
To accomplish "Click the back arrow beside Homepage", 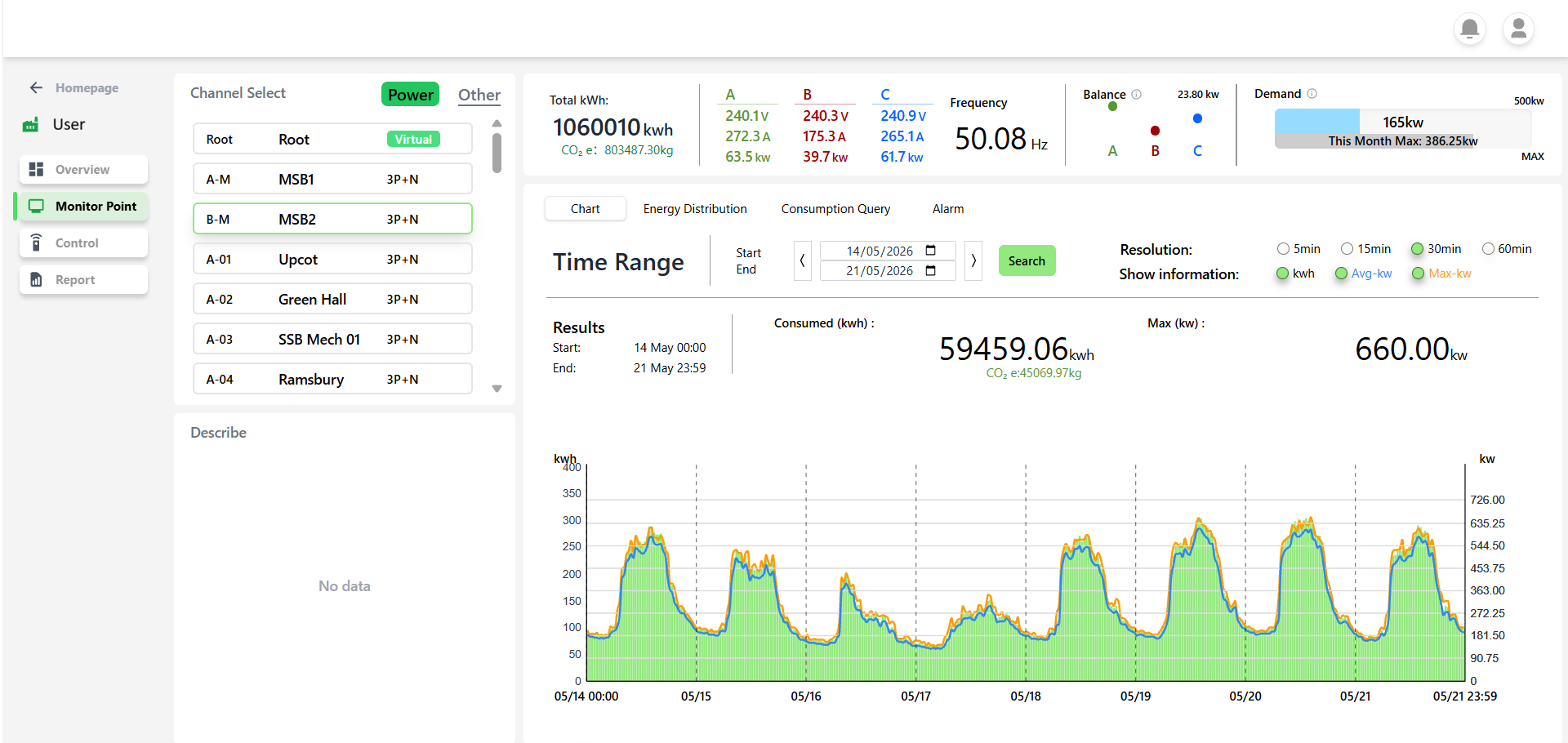I will 36,87.
